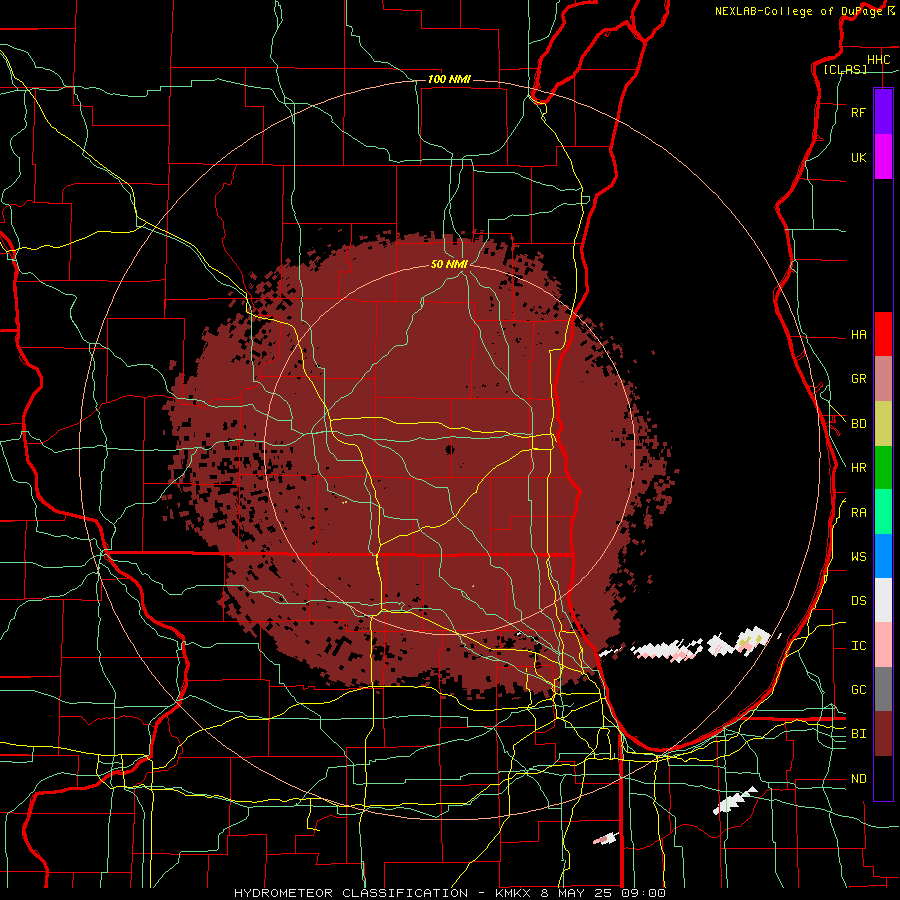
Task: Click the RF legend label
Action: [859, 112]
